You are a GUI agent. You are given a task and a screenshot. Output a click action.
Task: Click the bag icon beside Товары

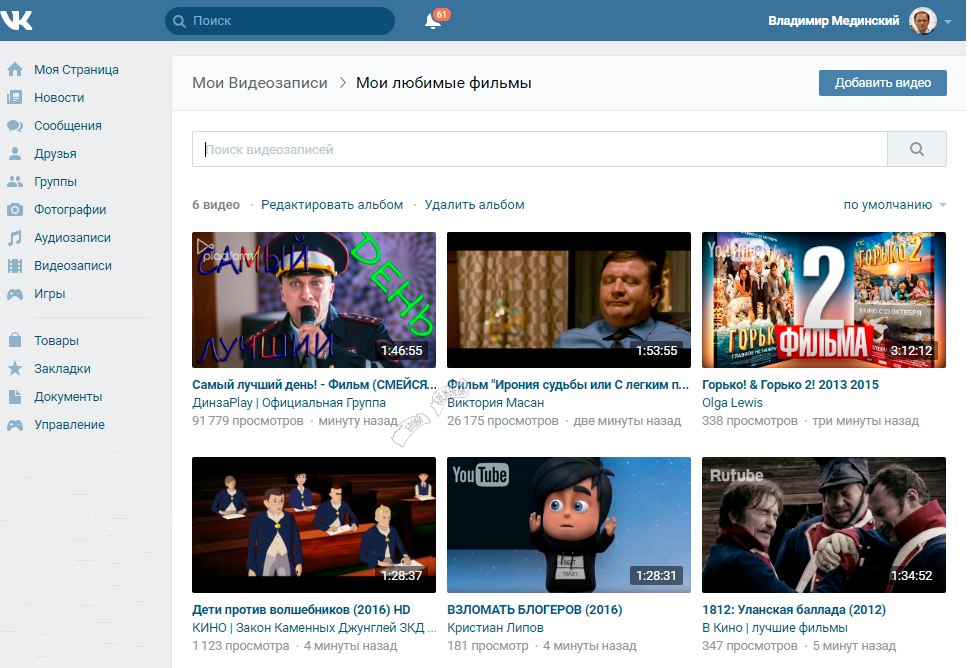[x=15, y=340]
